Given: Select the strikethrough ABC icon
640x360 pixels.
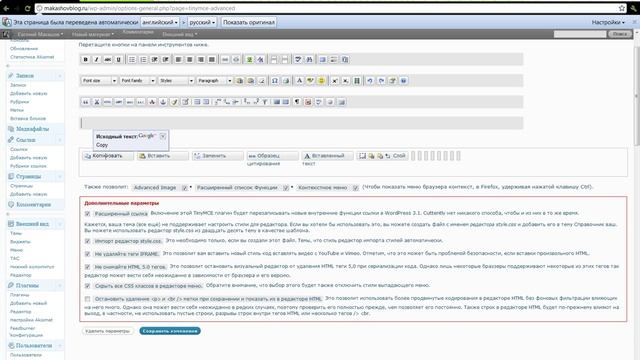Looking at the screenshot, I should [107, 60].
